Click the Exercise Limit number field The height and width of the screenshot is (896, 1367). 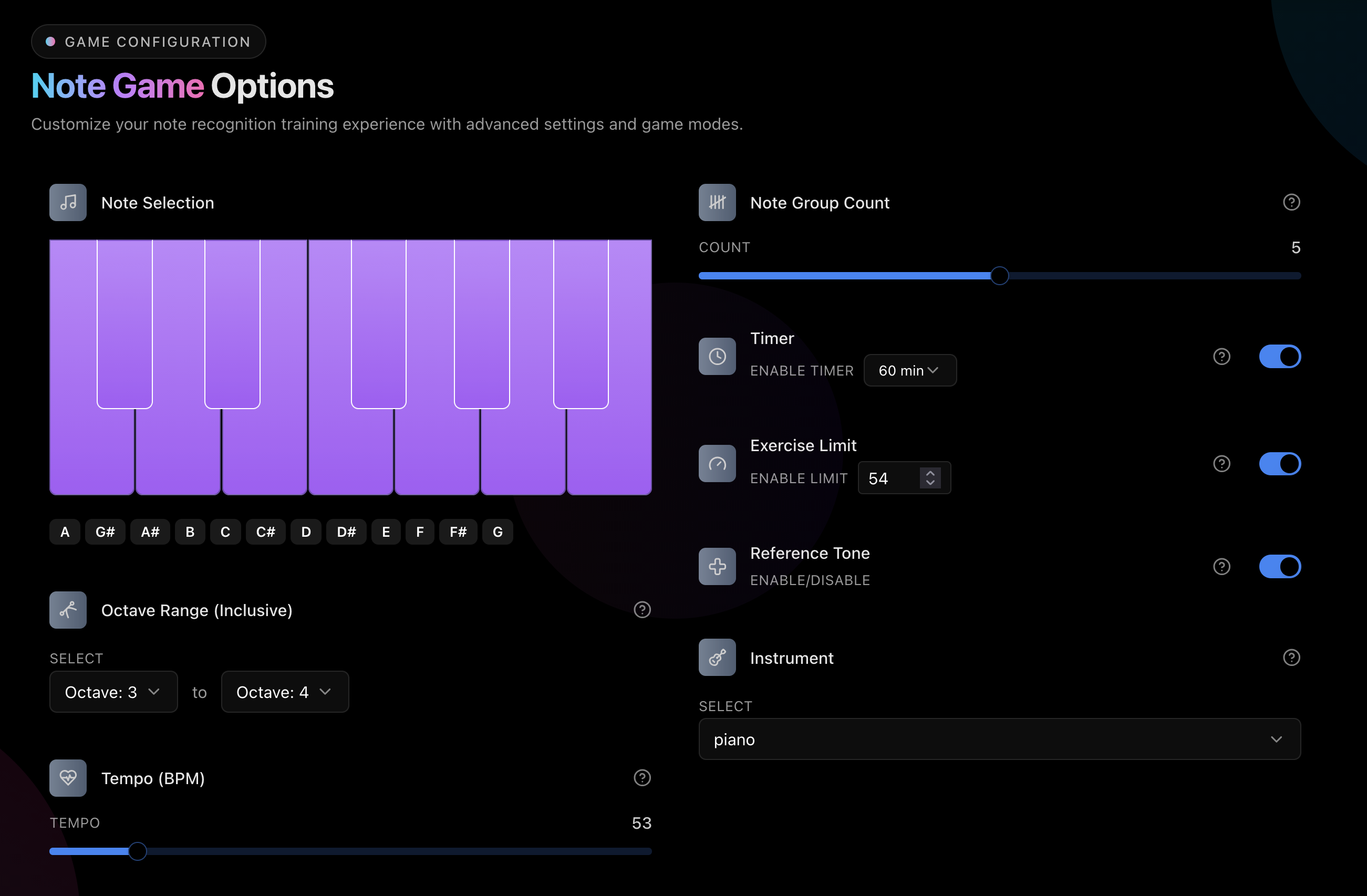point(890,478)
